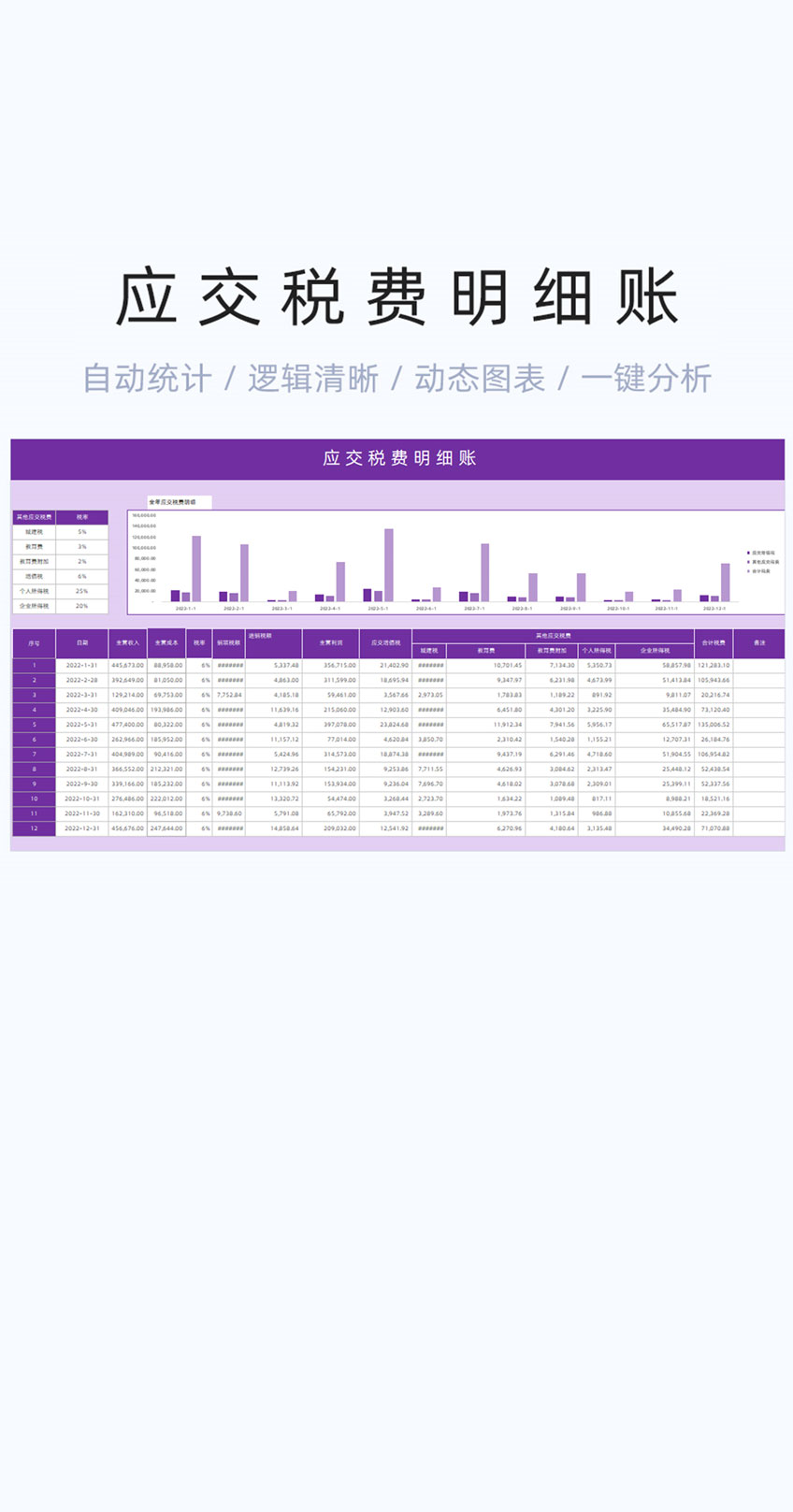This screenshot has height=1512, width=793.
Task: Click the 9,738.60 output tax cell
Action: click(229, 814)
